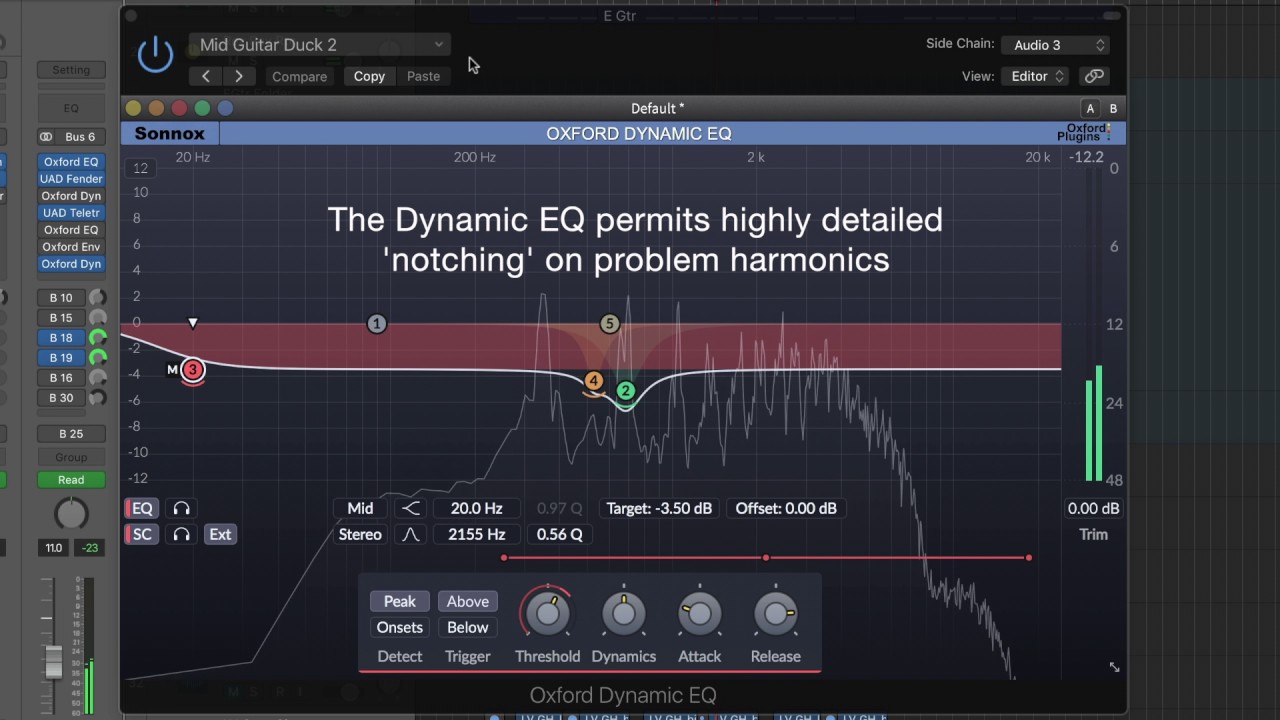Toggle the SC sidechain enable button

coord(141,534)
